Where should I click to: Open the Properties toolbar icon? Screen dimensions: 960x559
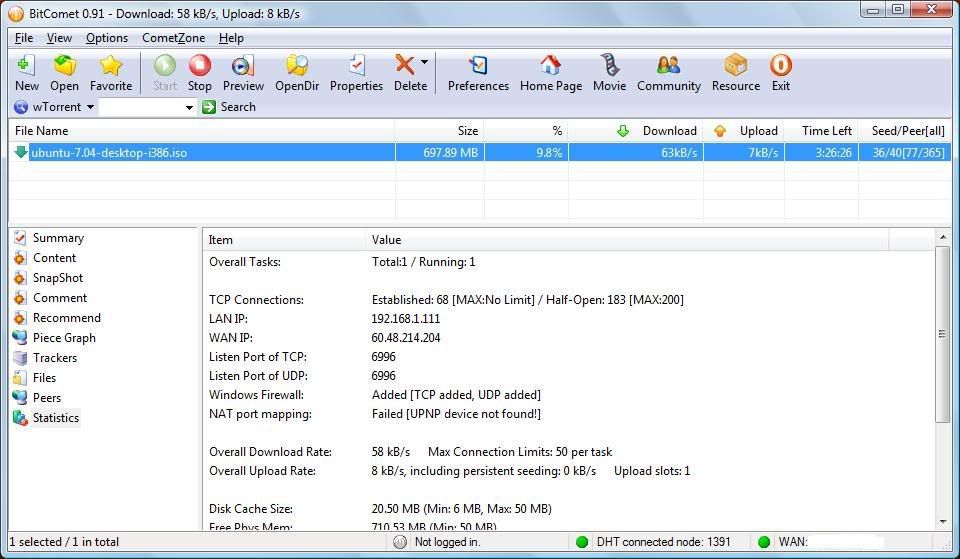pyautogui.click(x=356, y=66)
